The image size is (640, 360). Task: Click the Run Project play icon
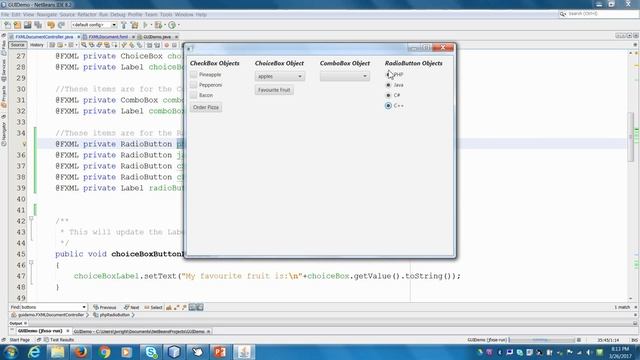[x=145, y=25]
